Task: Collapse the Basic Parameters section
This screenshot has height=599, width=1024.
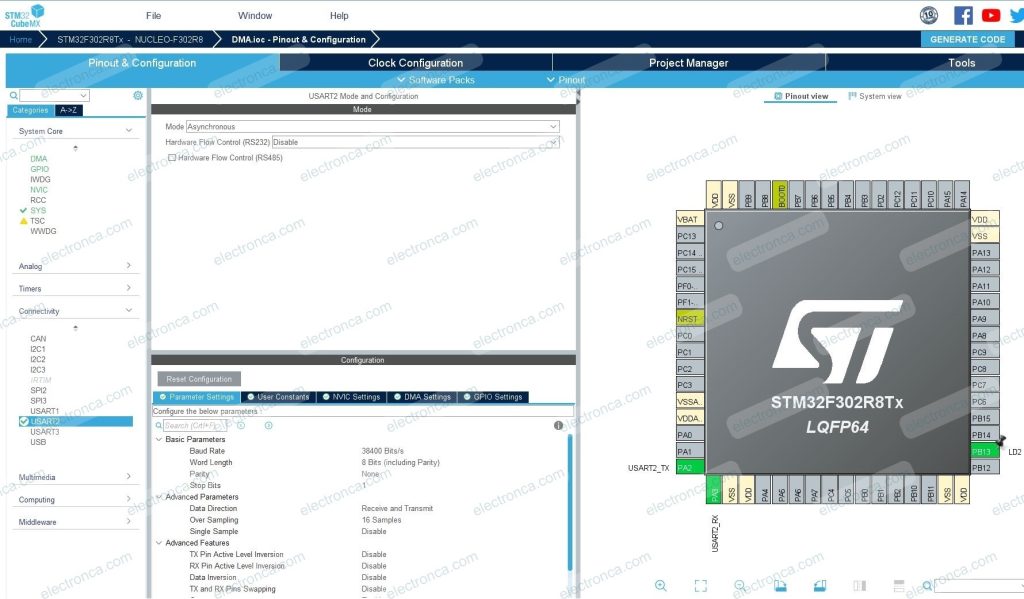Action: [x=159, y=440]
